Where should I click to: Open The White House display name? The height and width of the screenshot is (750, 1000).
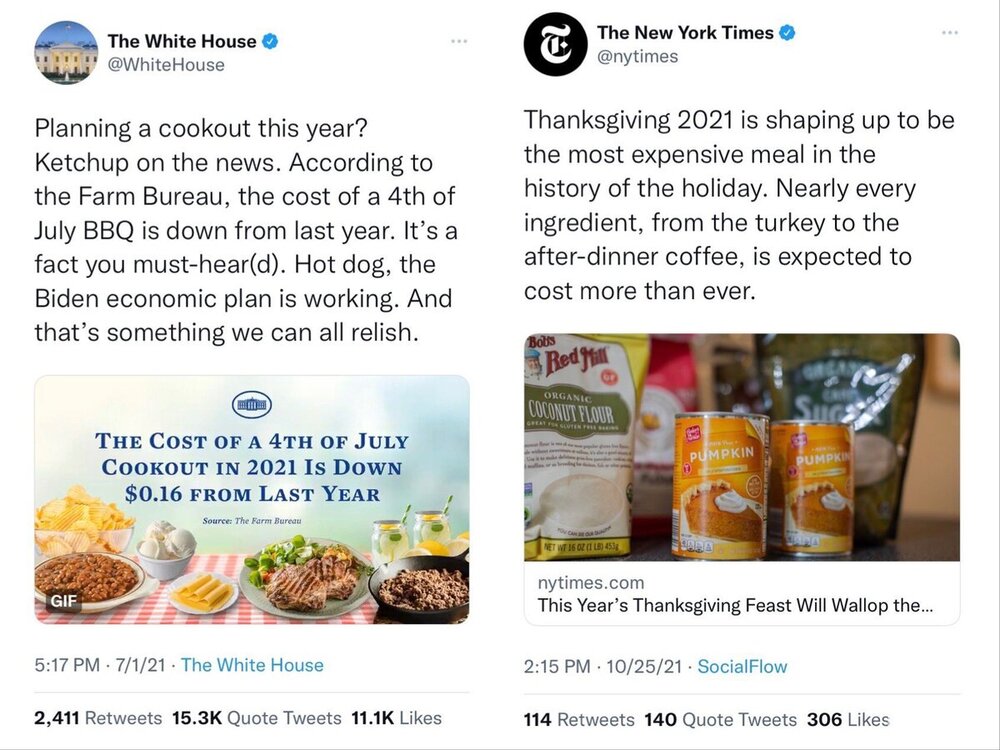coord(181,41)
